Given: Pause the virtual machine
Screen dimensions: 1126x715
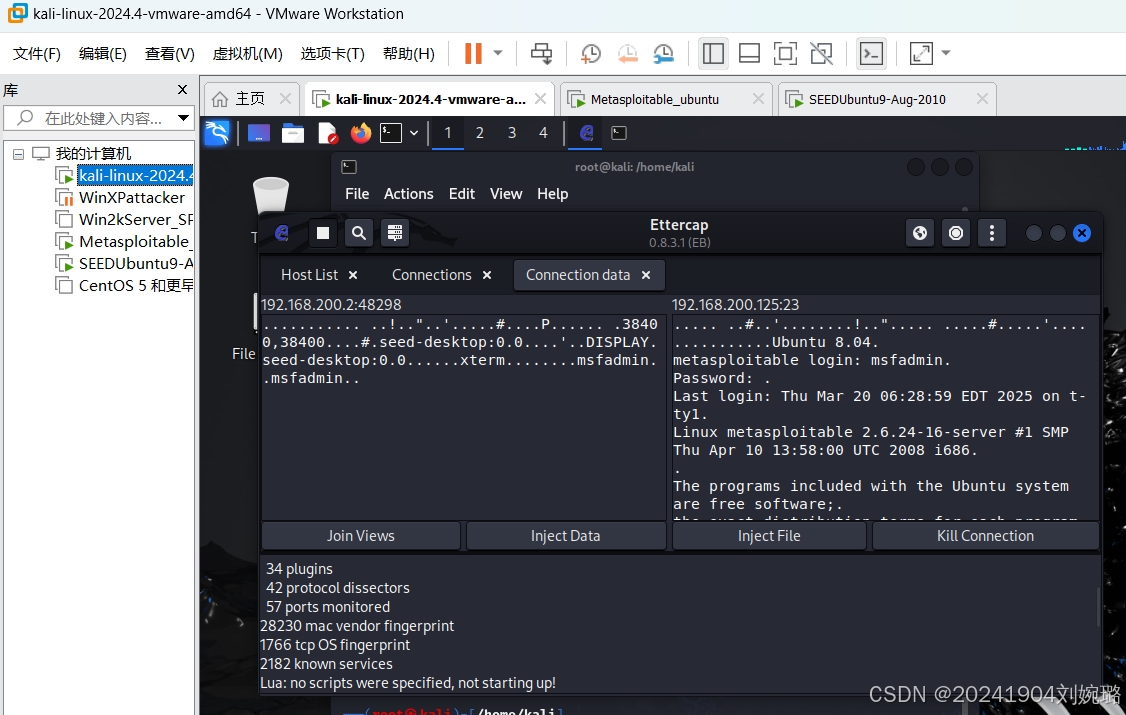Looking at the screenshot, I should [473, 53].
